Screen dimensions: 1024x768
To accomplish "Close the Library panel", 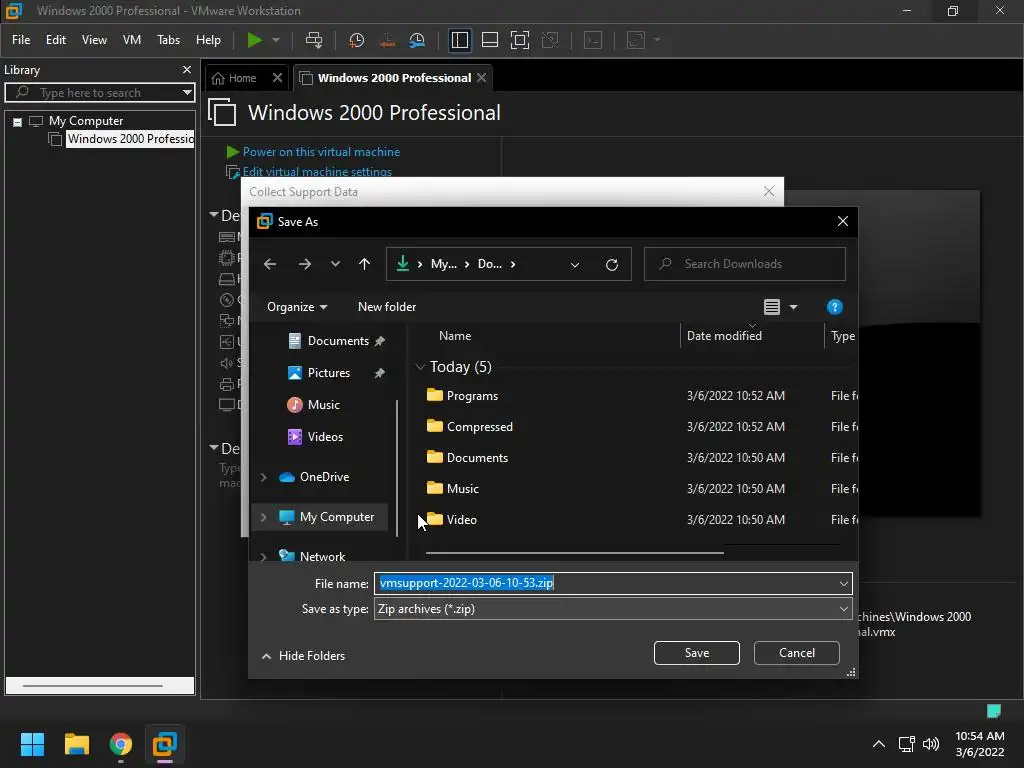I will (187, 69).
